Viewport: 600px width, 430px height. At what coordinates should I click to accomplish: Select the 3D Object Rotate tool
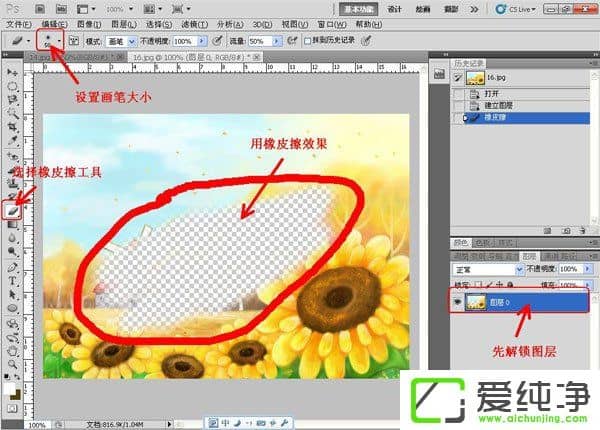click(x=13, y=324)
